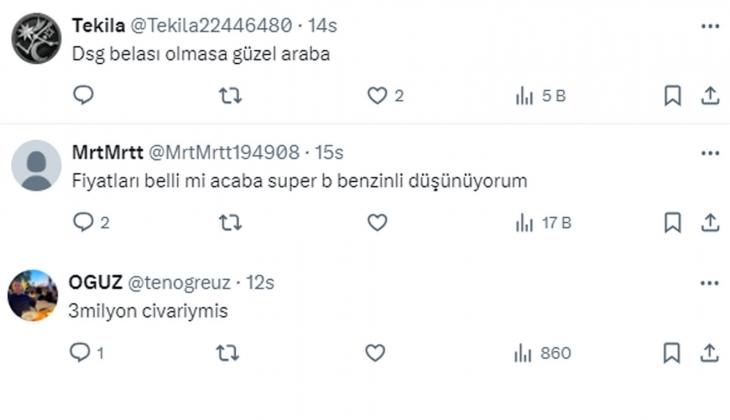View analytics on Tekila's tweet
The height and width of the screenshot is (420, 730).
click(x=523, y=96)
